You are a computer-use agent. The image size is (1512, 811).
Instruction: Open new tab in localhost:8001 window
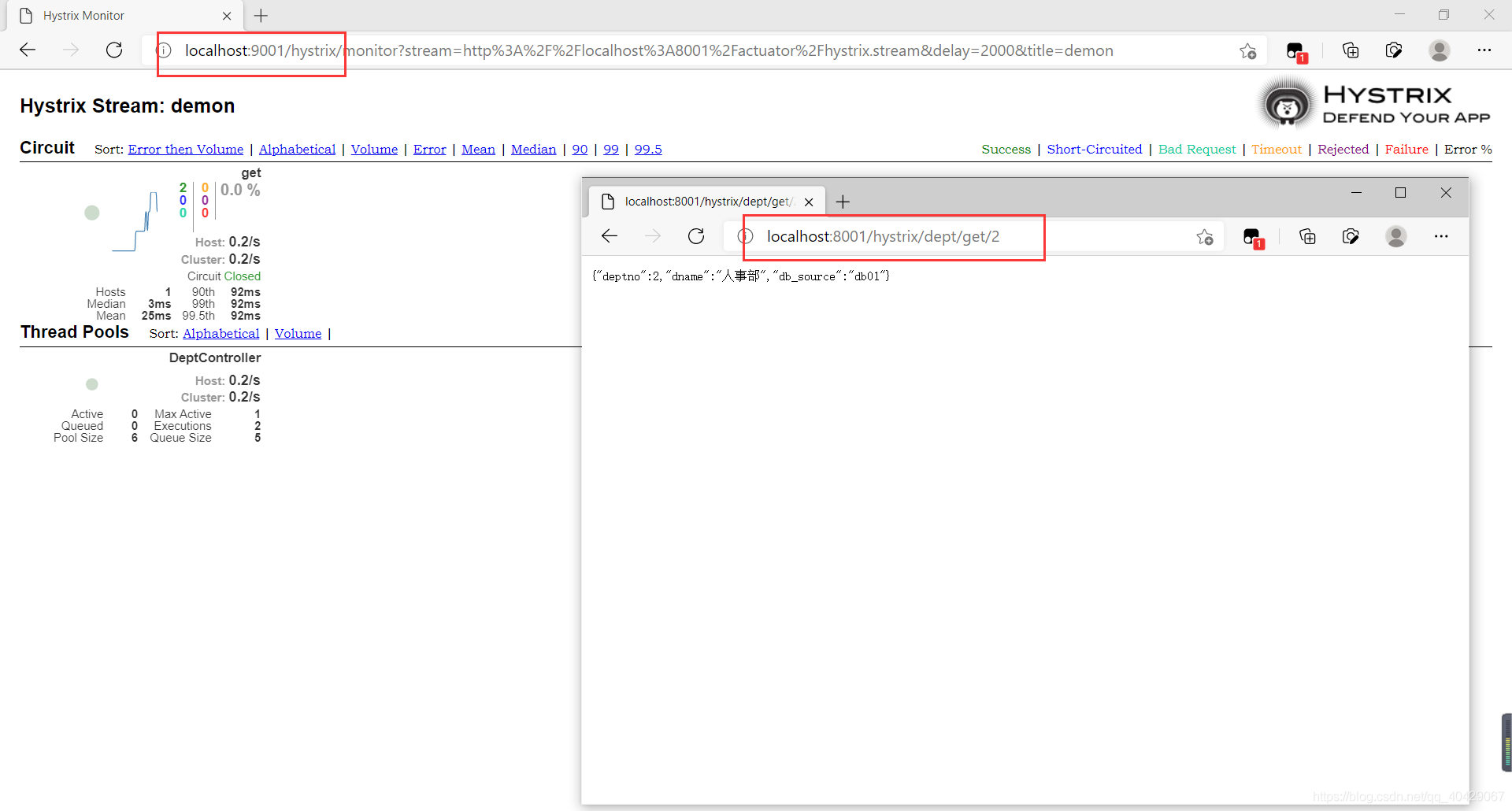(843, 202)
